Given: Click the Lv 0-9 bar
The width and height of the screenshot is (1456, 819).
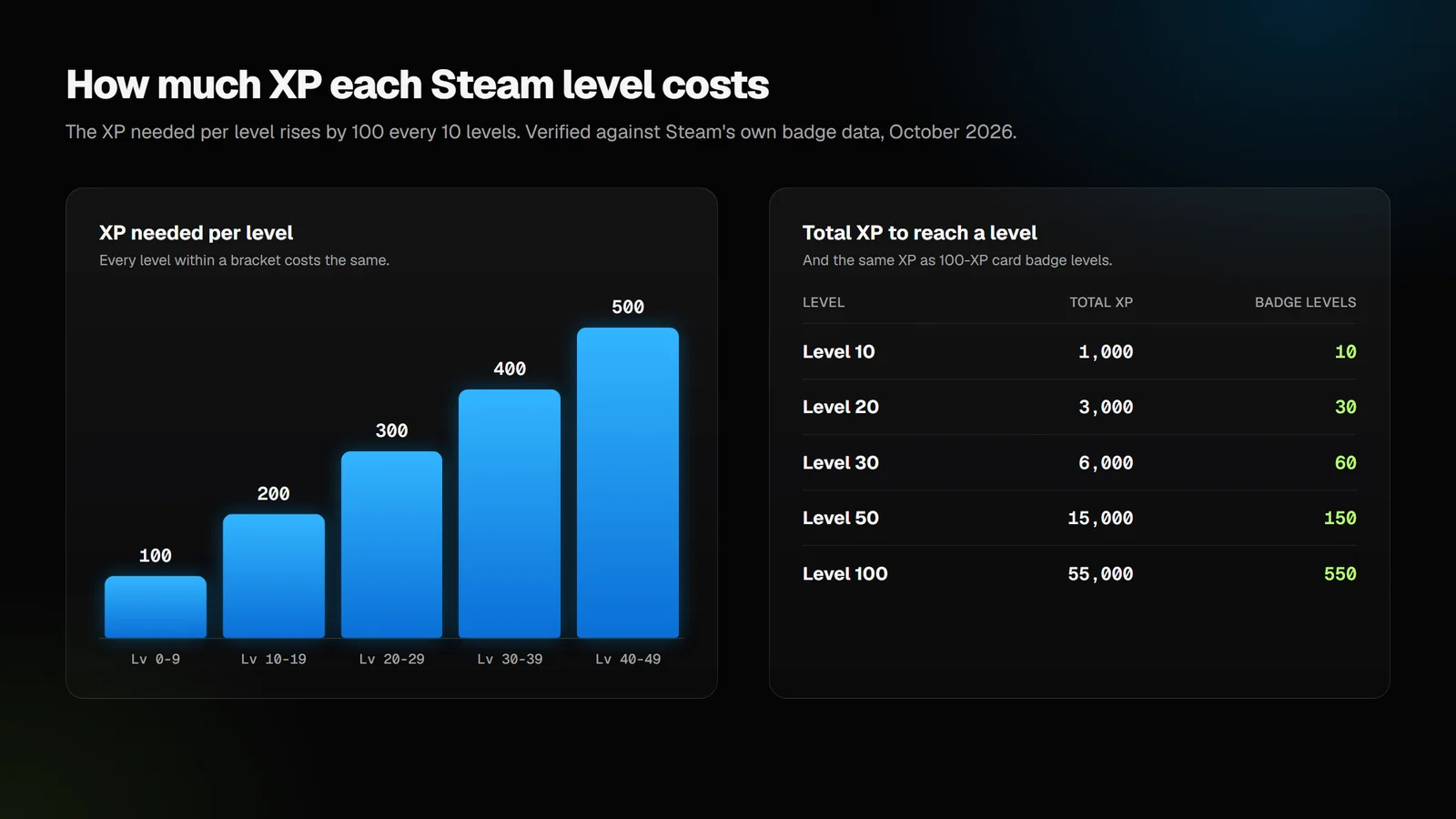Looking at the screenshot, I should click(156, 607).
